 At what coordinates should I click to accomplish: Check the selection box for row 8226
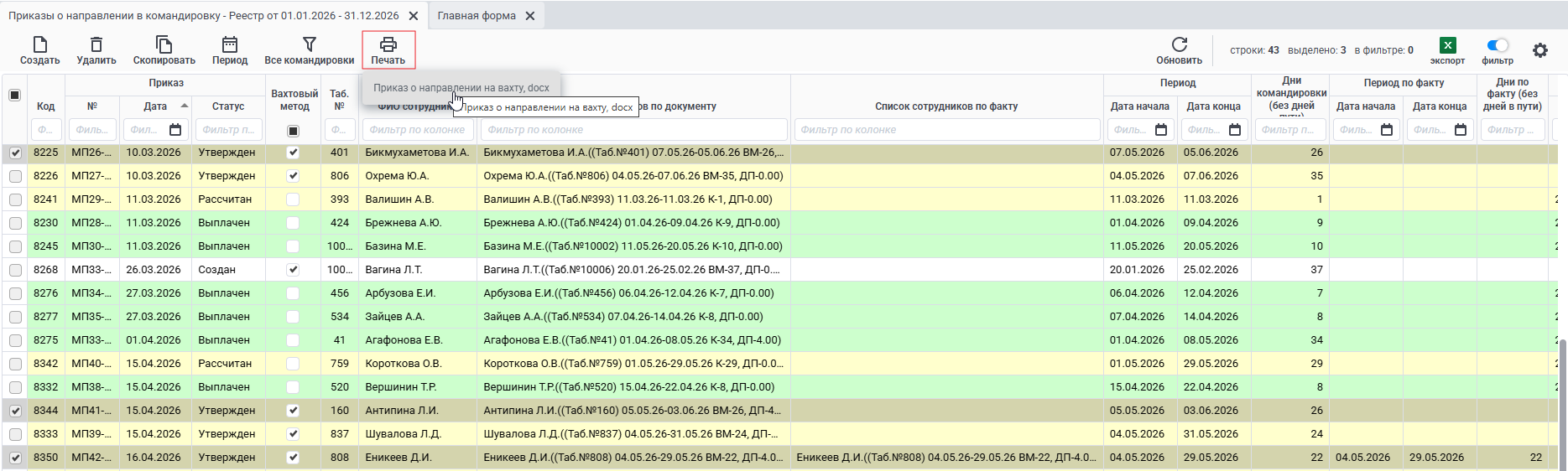click(x=15, y=176)
